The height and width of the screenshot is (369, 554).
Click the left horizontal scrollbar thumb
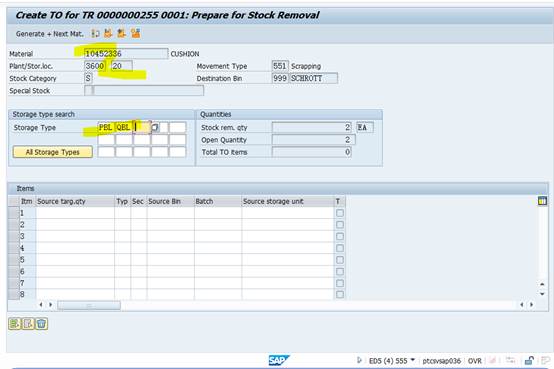(89, 305)
